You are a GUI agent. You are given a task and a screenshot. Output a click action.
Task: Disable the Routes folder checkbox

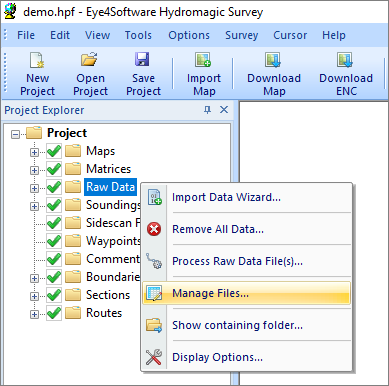(54, 313)
